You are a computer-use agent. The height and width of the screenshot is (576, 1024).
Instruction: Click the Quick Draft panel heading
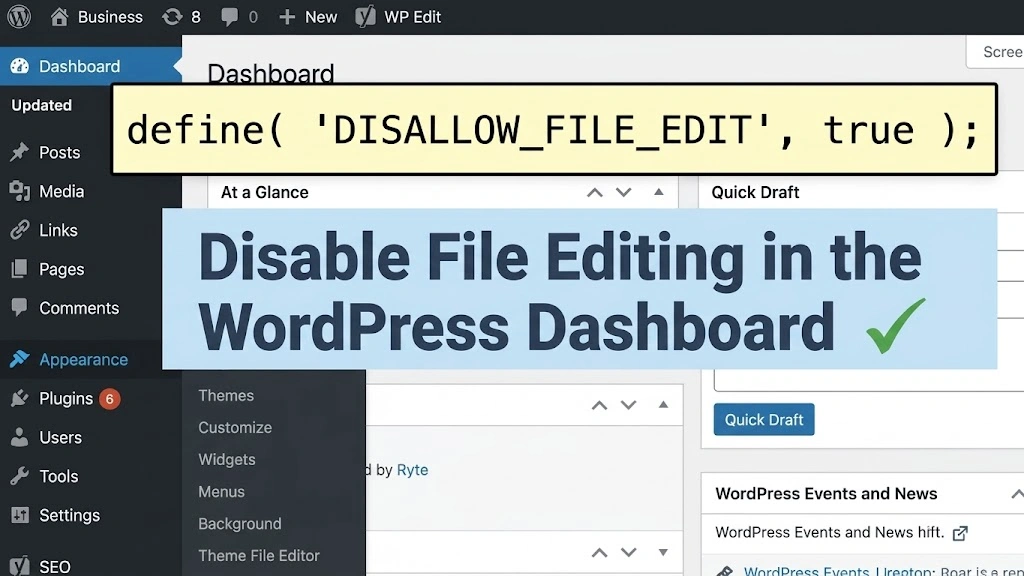(x=755, y=193)
